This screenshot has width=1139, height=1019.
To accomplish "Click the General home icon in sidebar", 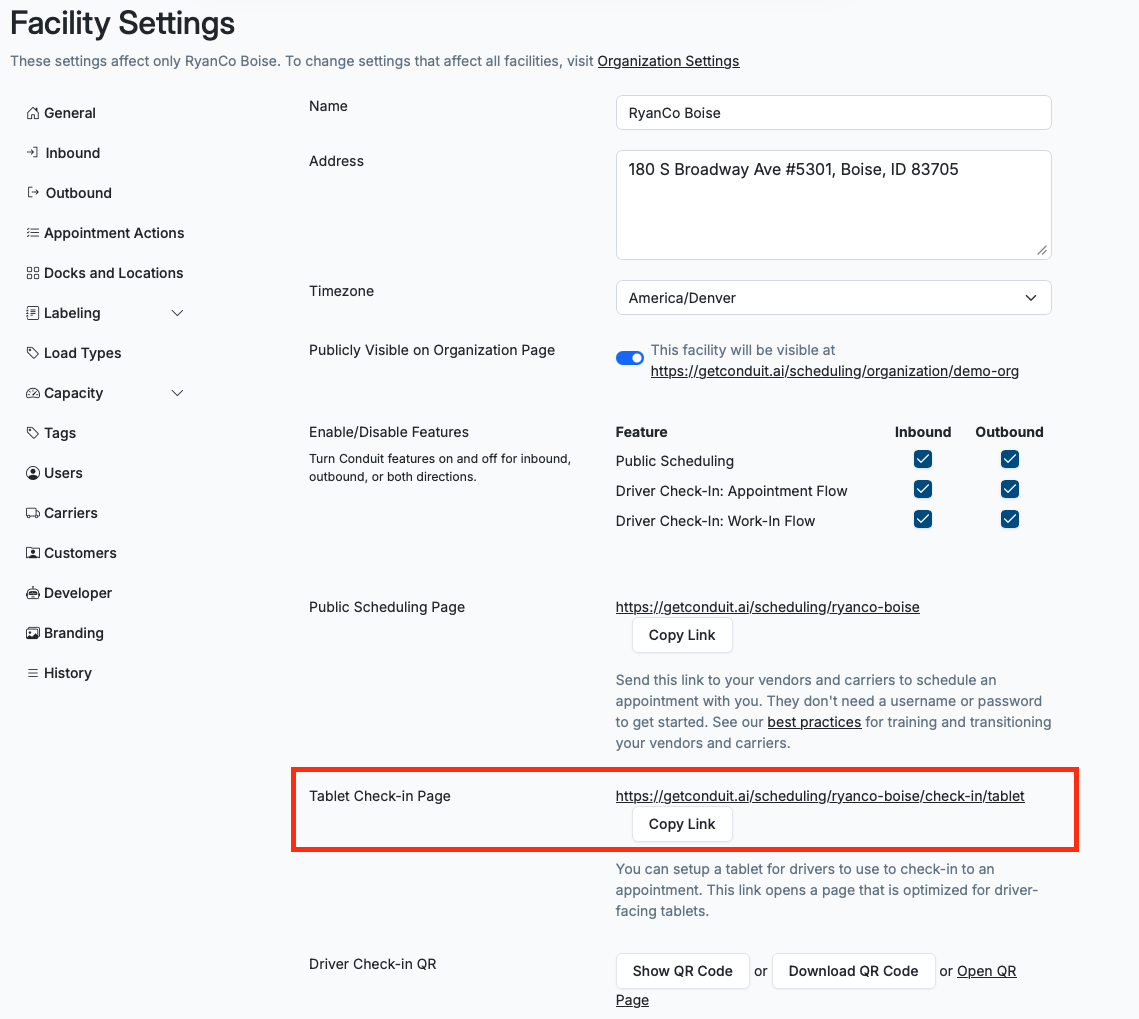I will tap(33, 113).
